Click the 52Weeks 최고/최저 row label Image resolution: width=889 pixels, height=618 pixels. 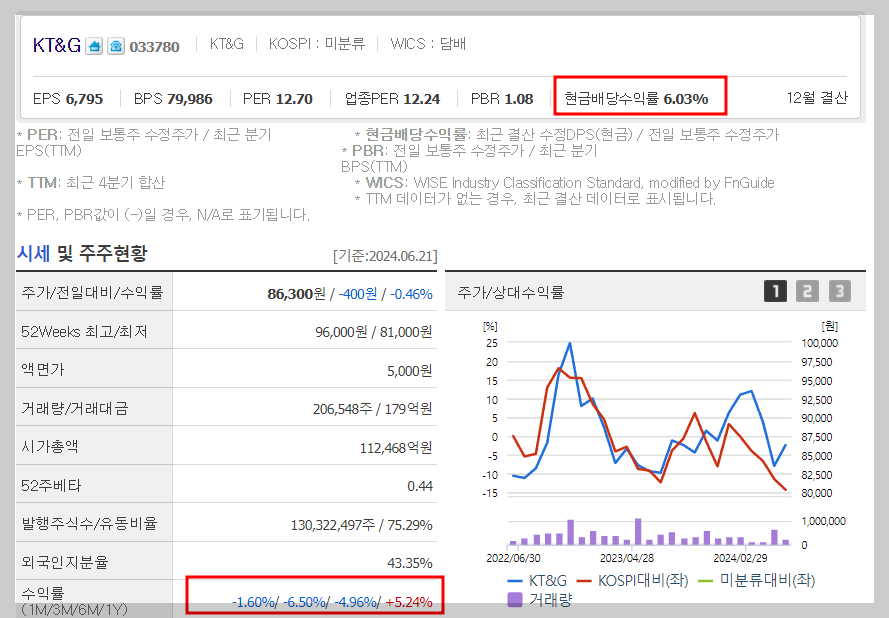click(84, 331)
